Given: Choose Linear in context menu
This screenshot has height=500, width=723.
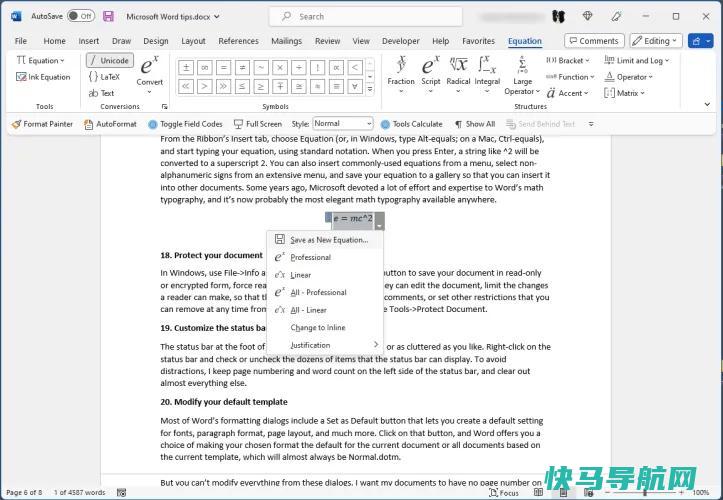Looking at the screenshot, I should (x=325, y=275).
